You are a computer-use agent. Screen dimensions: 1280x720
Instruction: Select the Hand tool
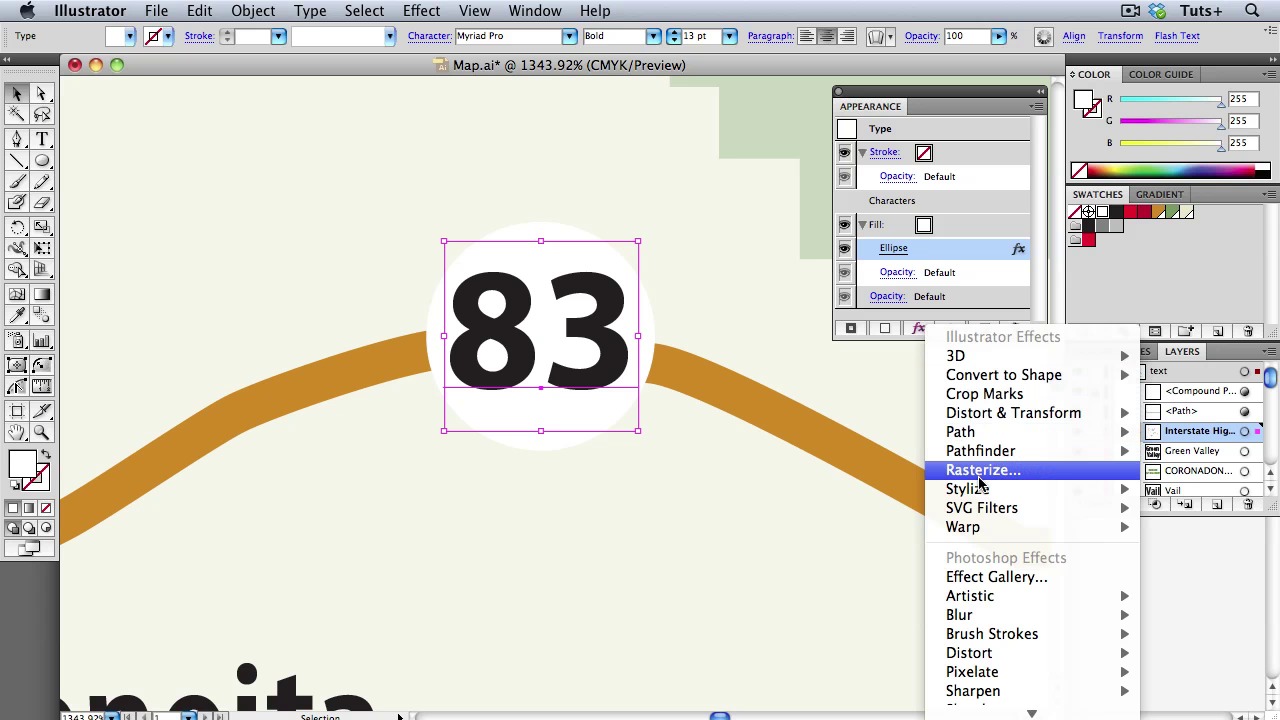(x=17, y=432)
